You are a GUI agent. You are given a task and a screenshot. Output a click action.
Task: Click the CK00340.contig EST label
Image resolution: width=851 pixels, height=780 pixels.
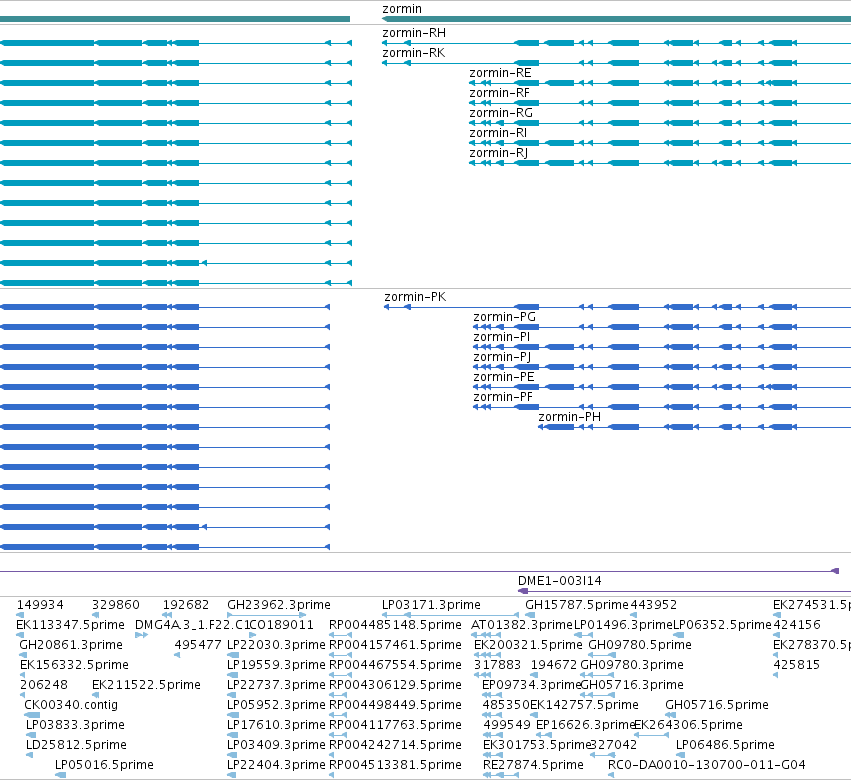(71, 705)
